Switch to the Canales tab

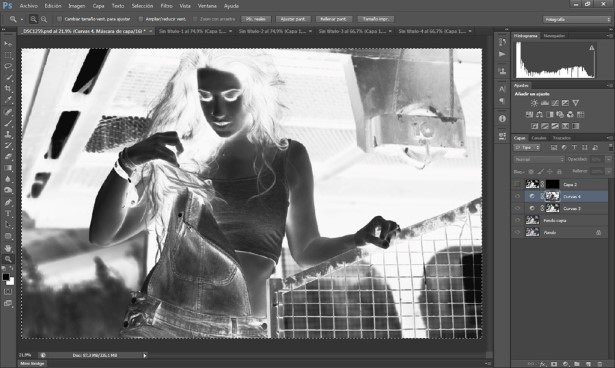pyautogui.click(x=539, y=138)
